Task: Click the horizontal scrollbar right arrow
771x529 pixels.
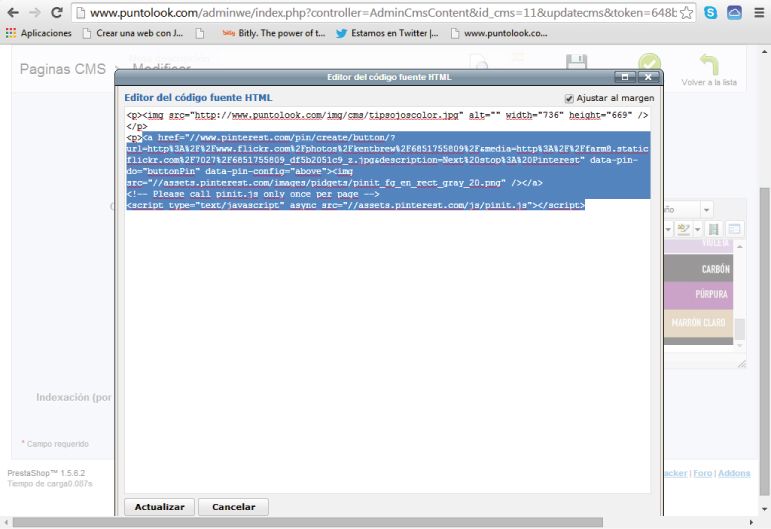Action: click(x=751, y=522)
